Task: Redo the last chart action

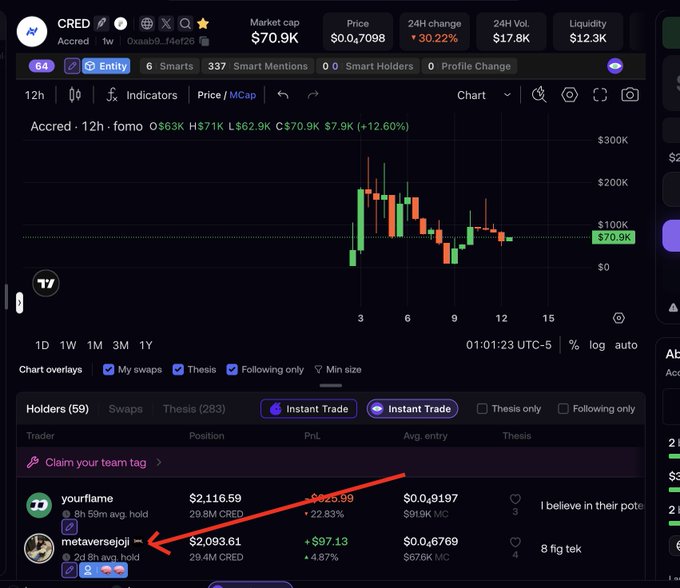Action: [313, 95]
